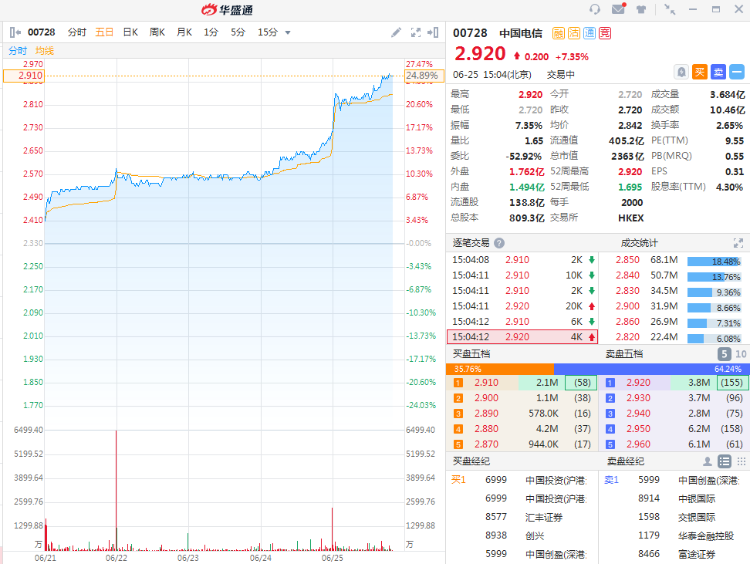Image resolution: width=750 pixels, height=564 pixels.
Task: Click the 宽 tag icon
Action: 605,33
